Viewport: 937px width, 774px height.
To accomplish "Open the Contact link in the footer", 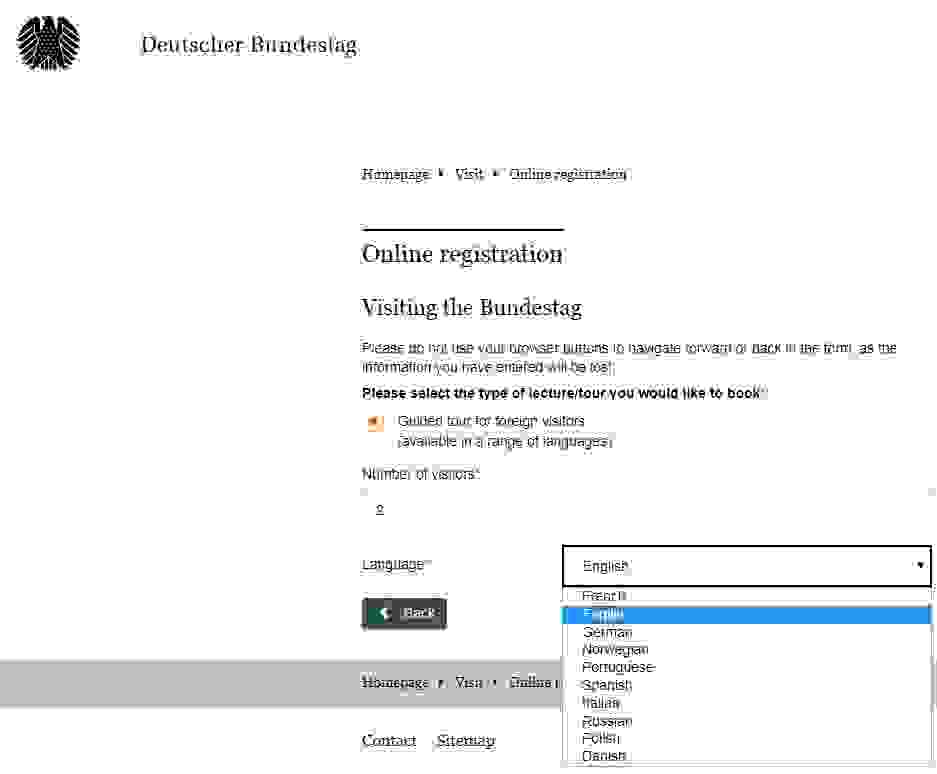I will [x=388, y=741].
